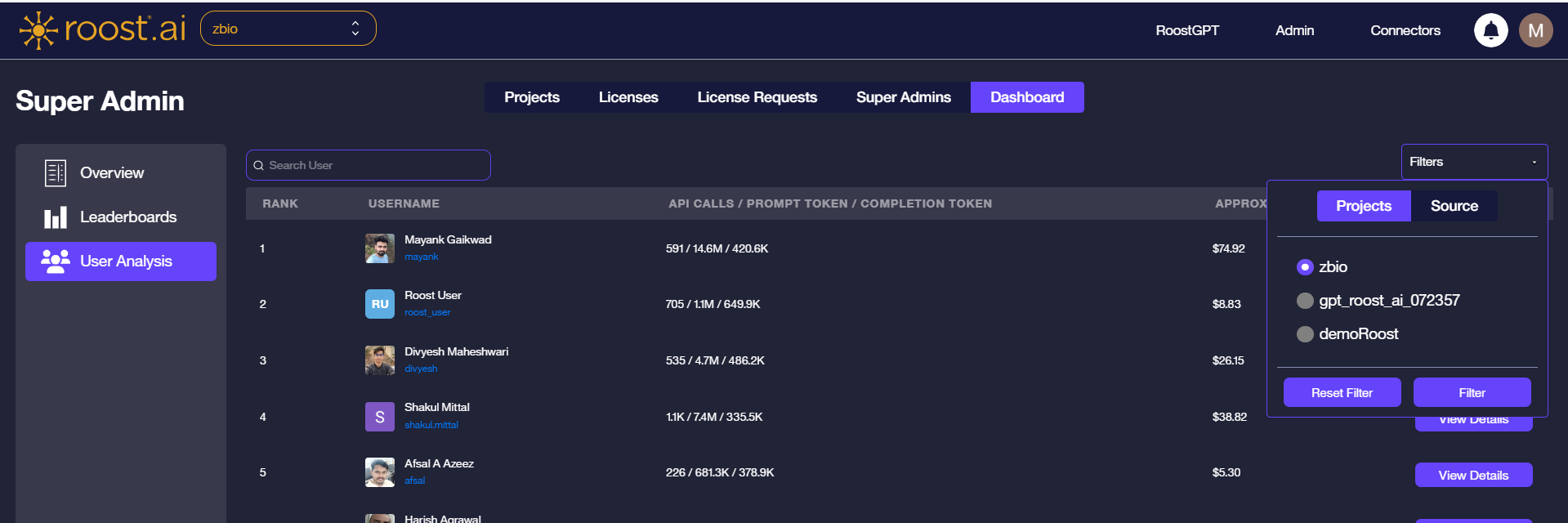Image resolution: width=1568 pixels, height=523 pixels.
Task: Open the License Requests tab
Action: click(x=757, y=97)
